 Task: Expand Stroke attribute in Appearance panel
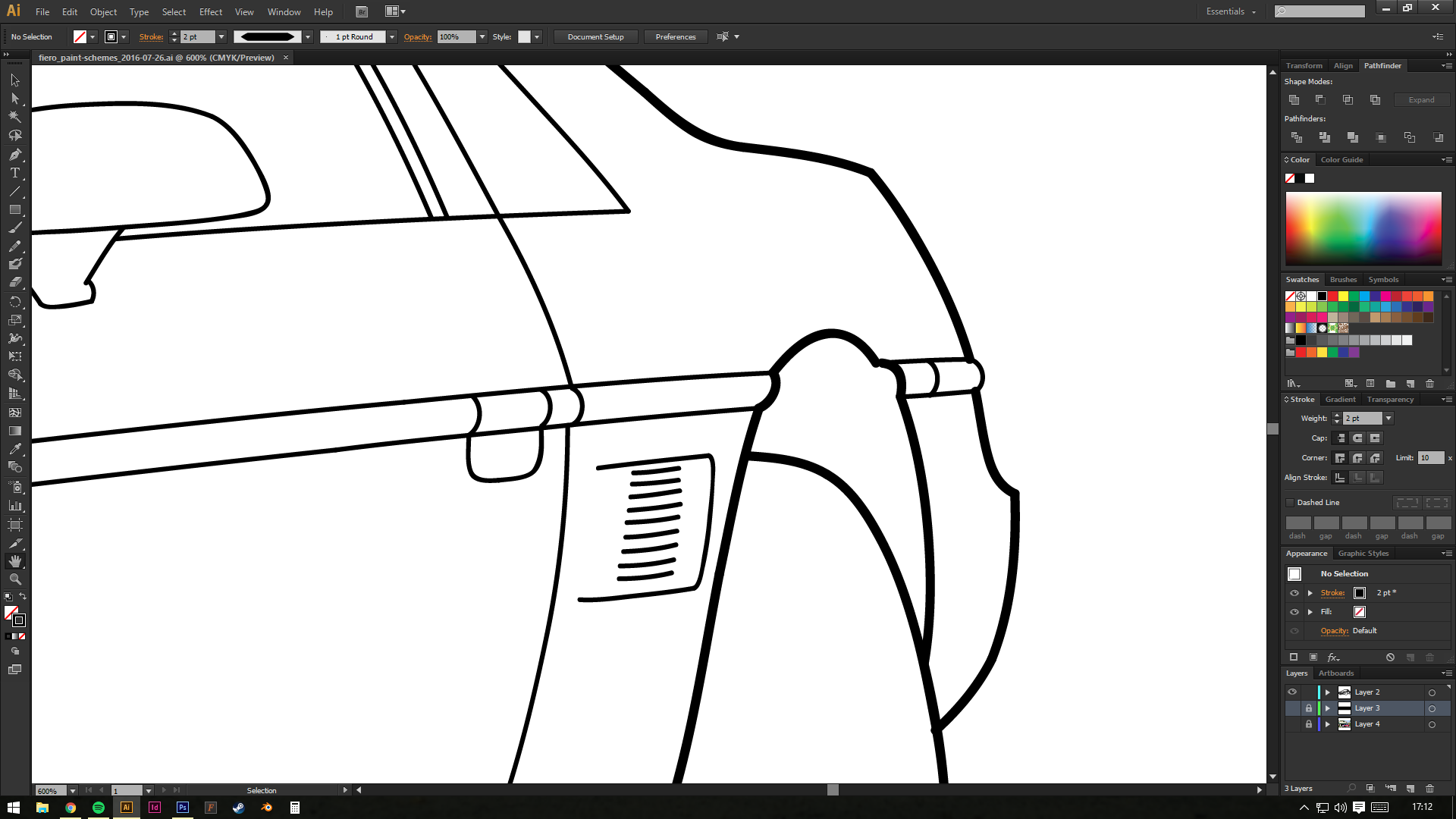click(1310, 593)
